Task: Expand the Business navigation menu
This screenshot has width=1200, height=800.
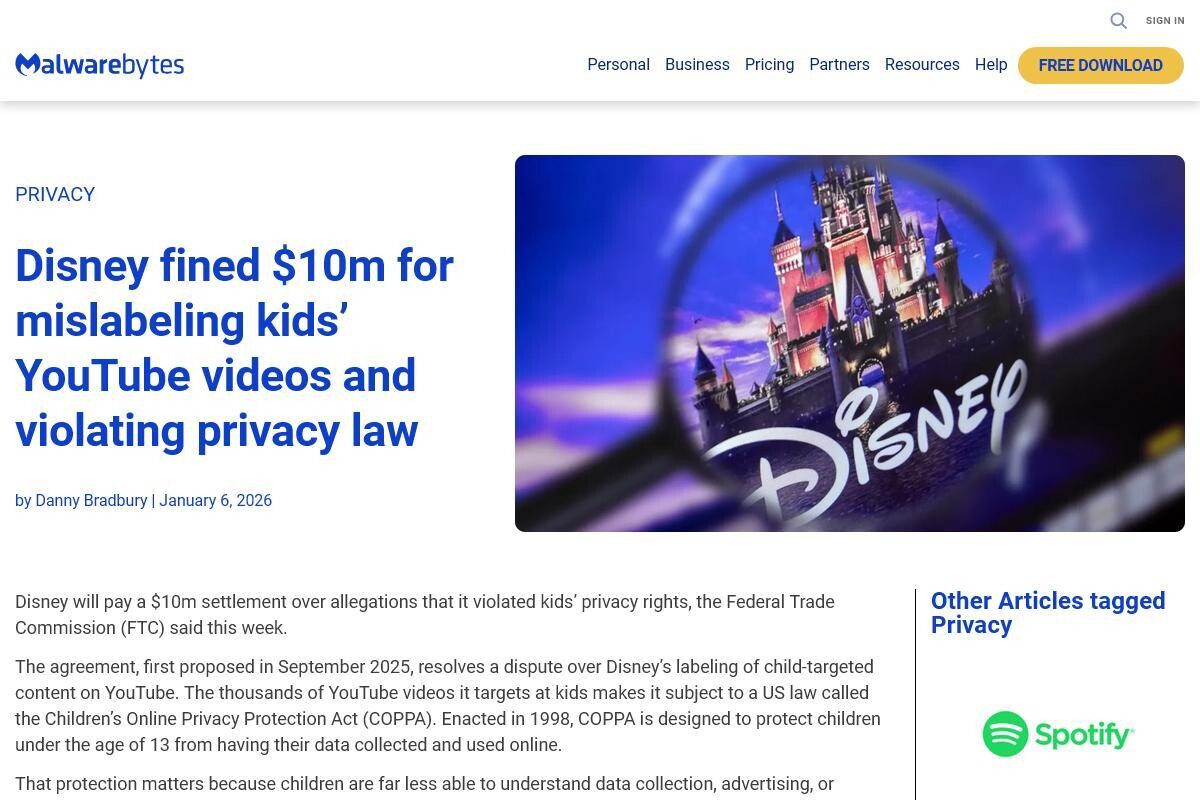Action: pyautogui.click(x=697, y=65)
